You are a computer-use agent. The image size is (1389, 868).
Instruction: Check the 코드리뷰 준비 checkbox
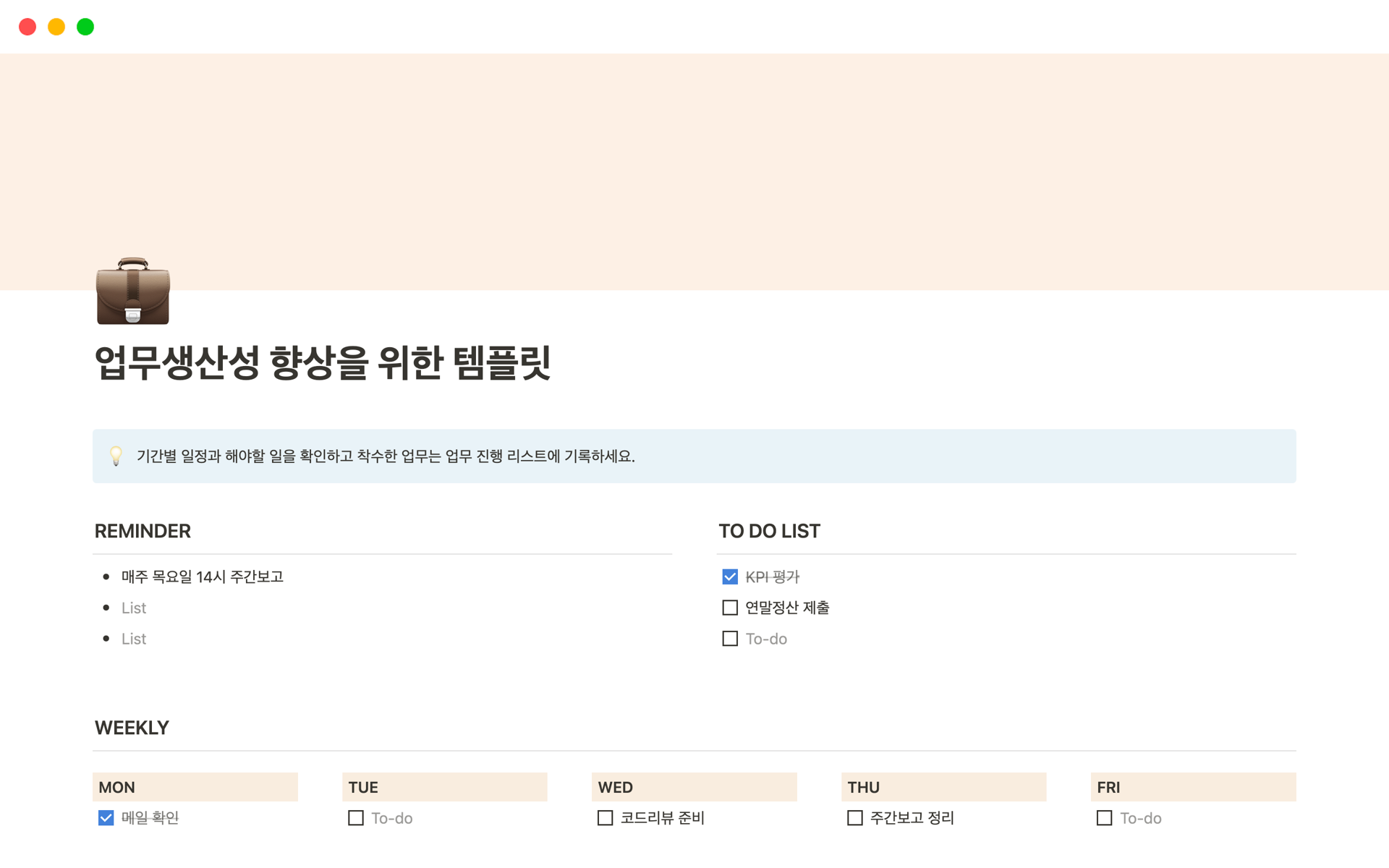606,818
